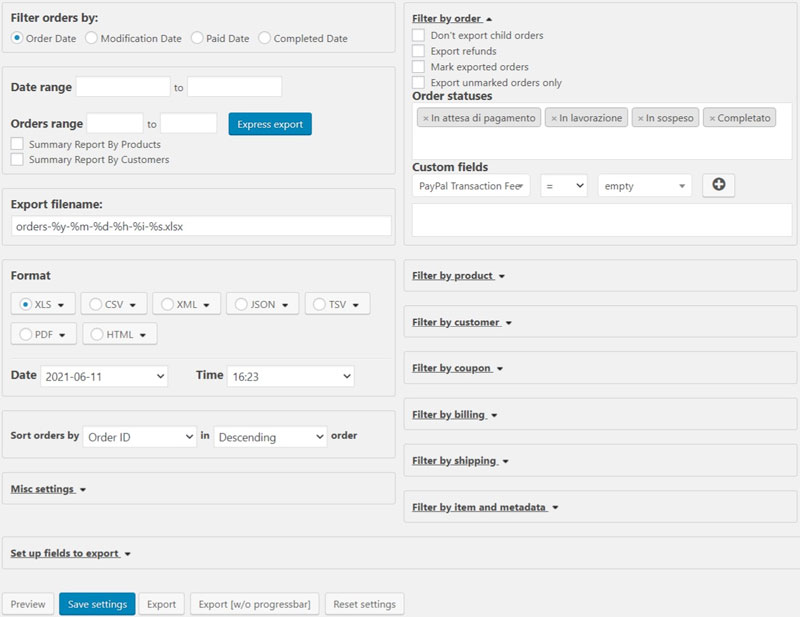
Task: Collapse the Filter by order section
Action: (452, 18)
